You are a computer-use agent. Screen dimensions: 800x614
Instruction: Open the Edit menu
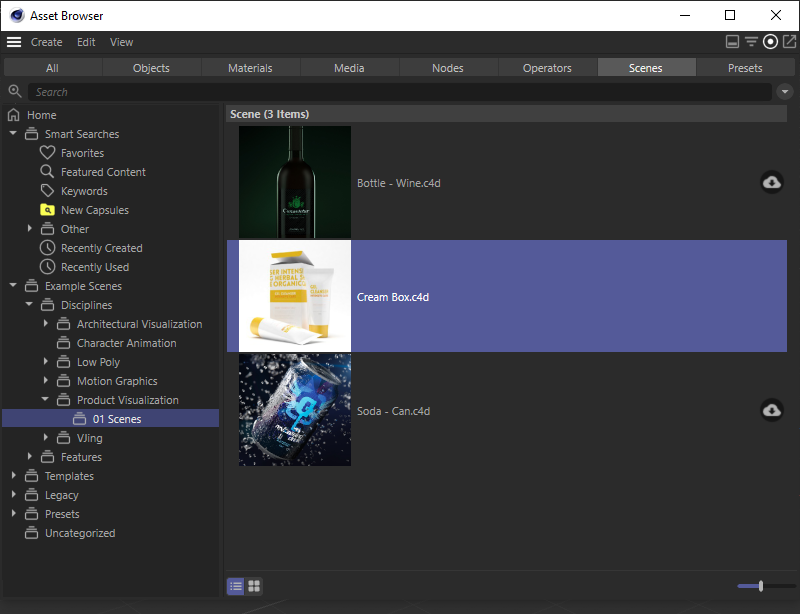click(86, 42)
